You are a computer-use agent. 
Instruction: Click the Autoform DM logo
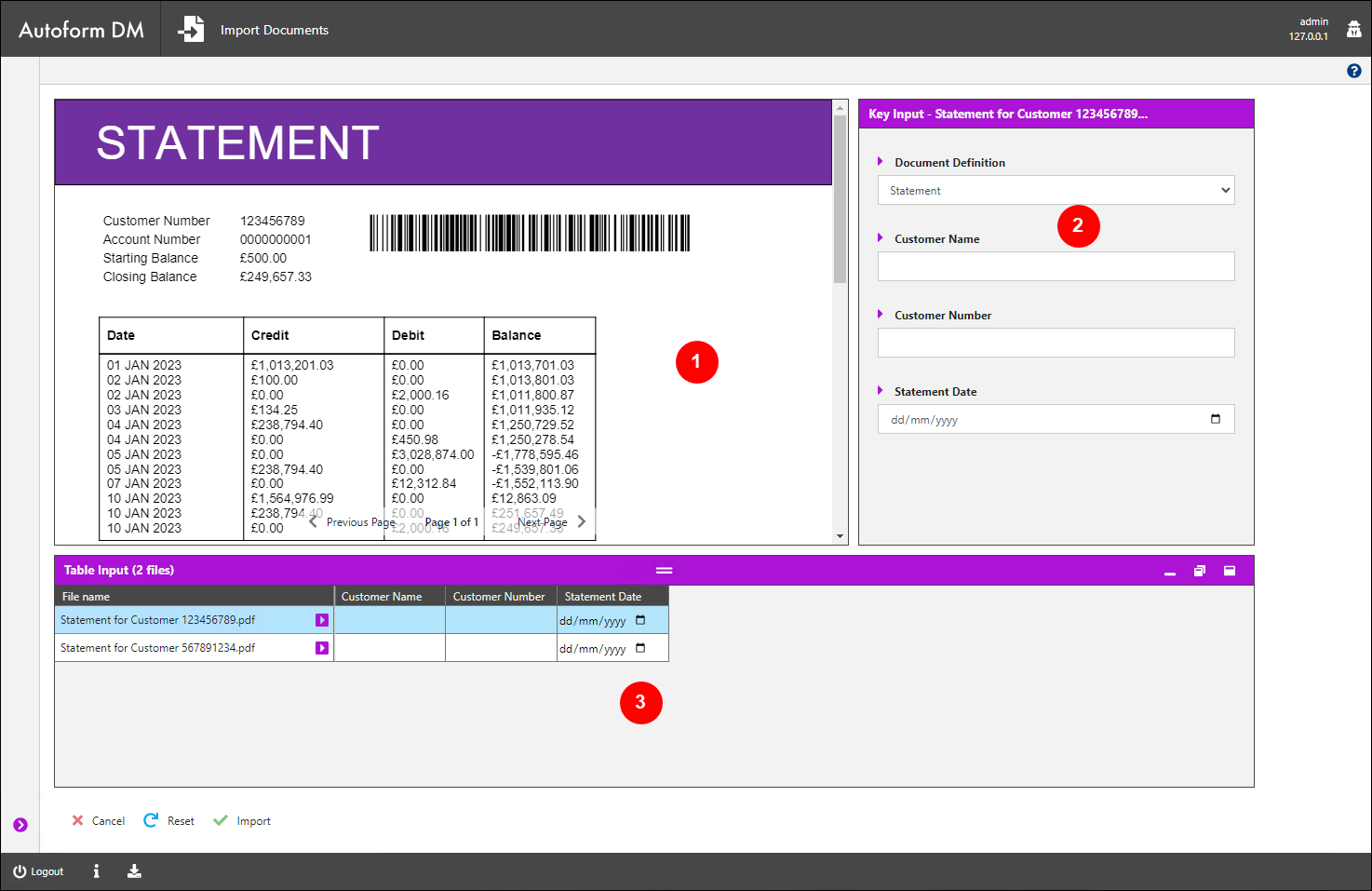[x=81, y=30]
